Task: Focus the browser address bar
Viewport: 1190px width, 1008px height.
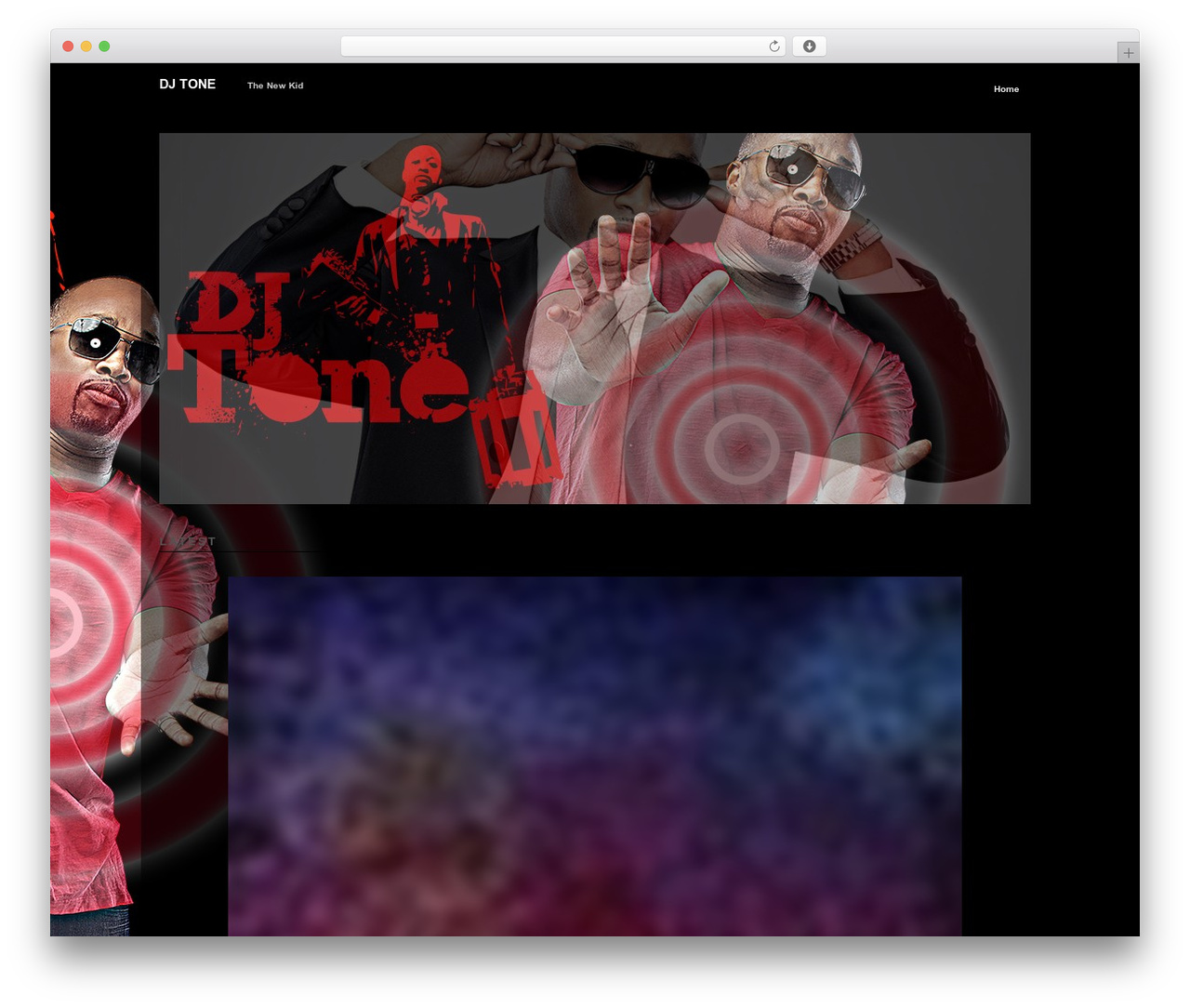Action: click(x=562, y=46)
